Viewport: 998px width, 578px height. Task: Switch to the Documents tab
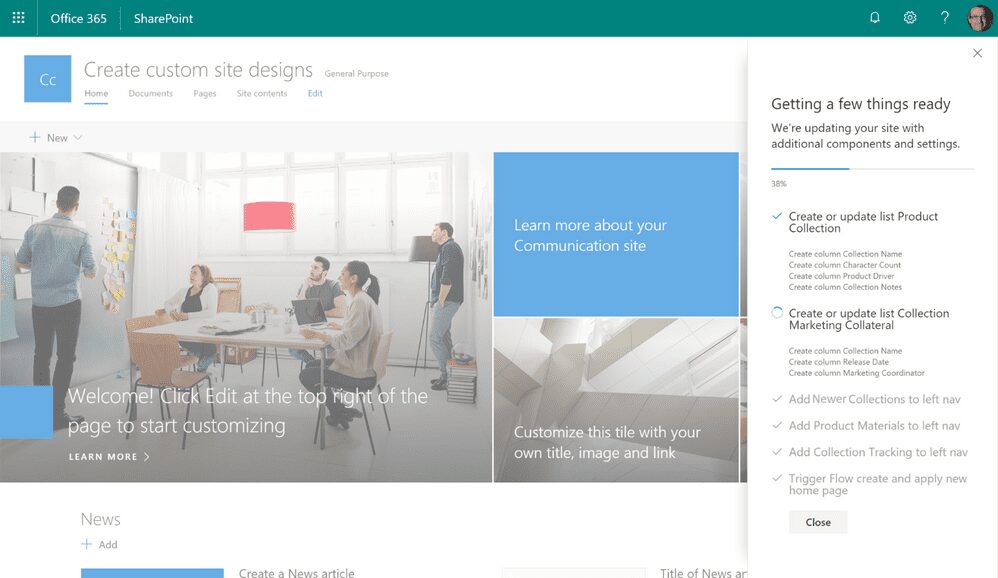(151, 93)
